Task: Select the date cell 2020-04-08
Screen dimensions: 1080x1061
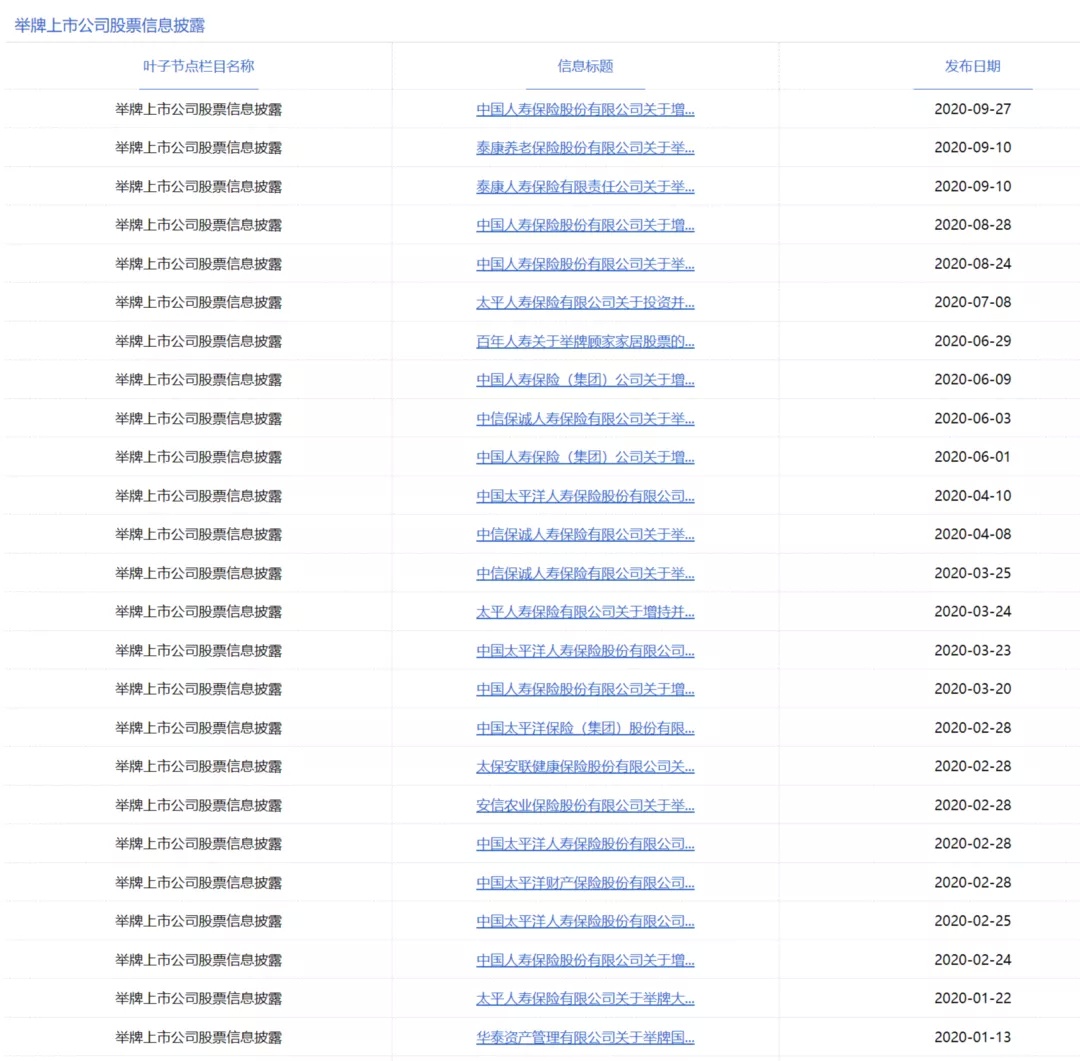Action: coord(973,534)
